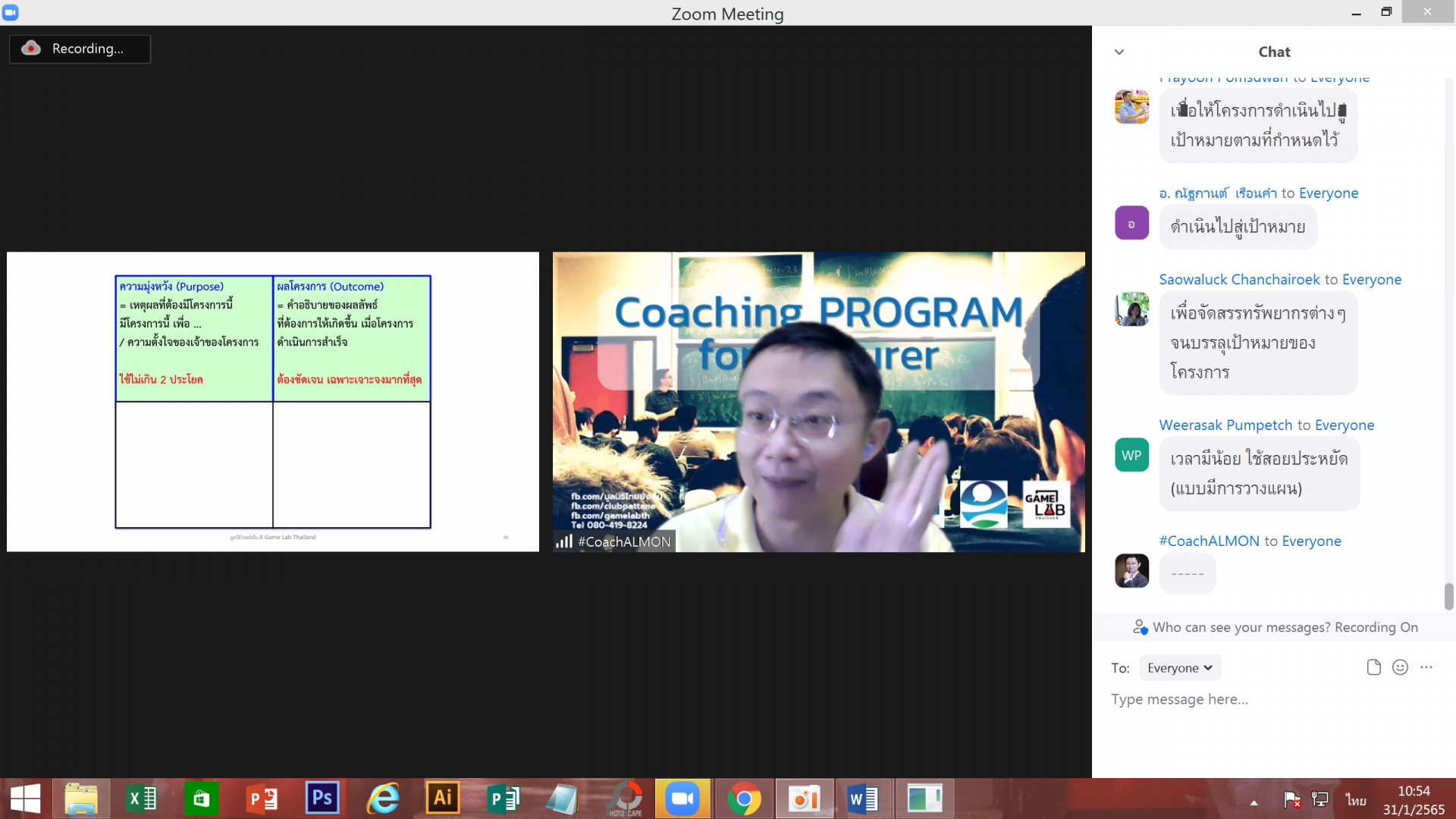The image size is (1456, 819).
Task: Open the To: Everyone recipient dropdown
Action: tap(1179, 668)
